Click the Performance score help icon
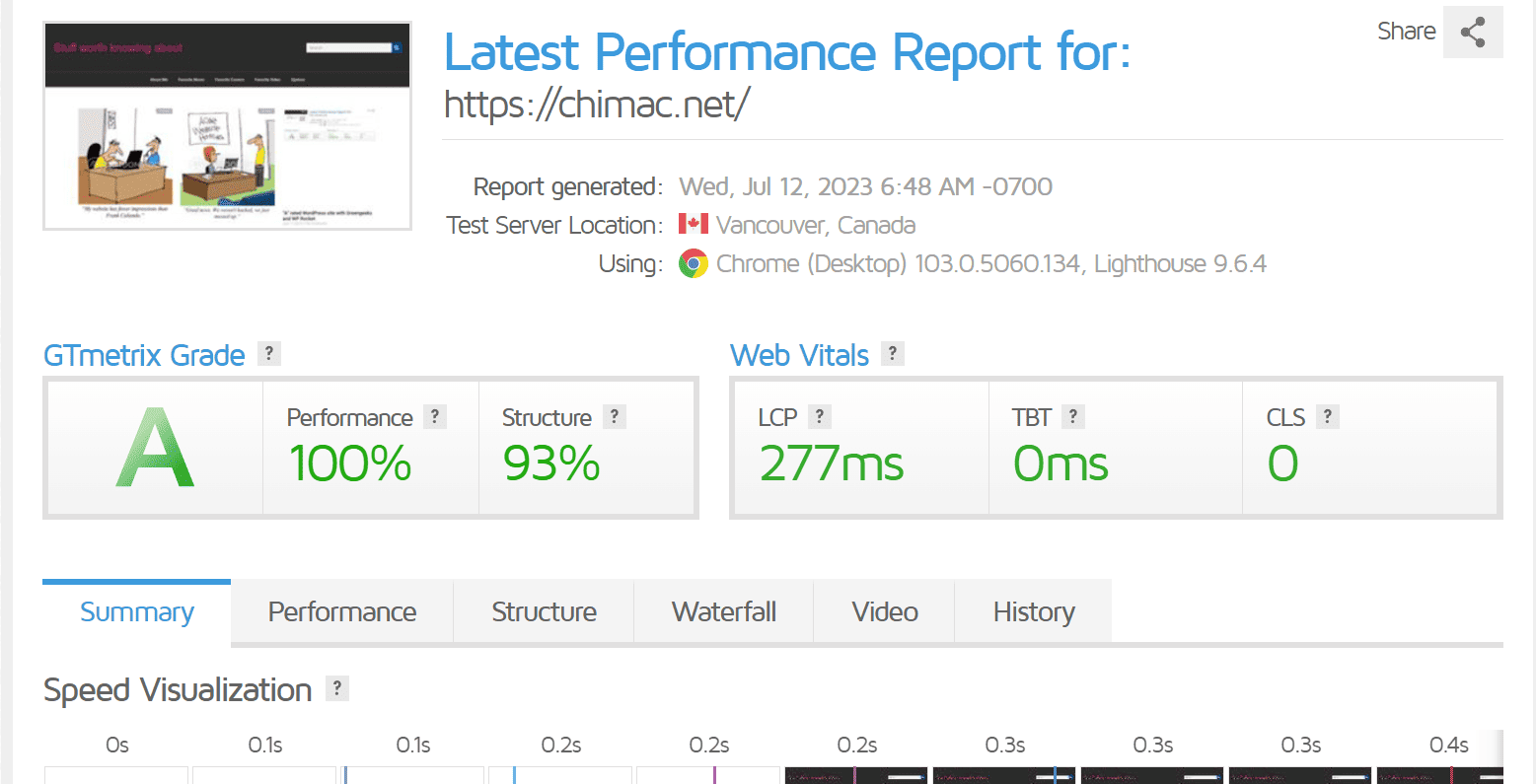Image resolution: width=1536 pixels, height=784 pixels. (x=435, y=417)
